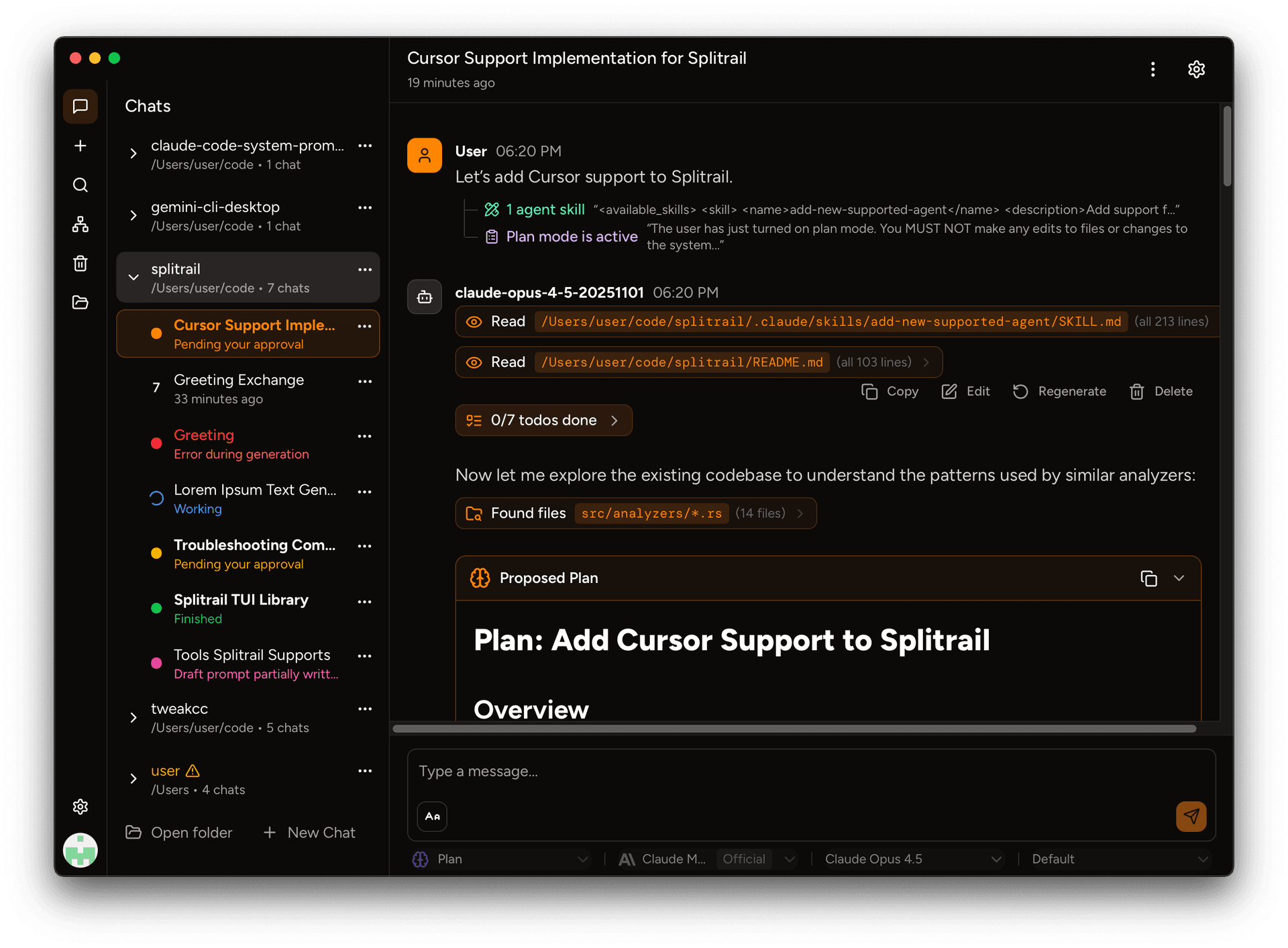Image resolution: width=1288 pixels, height=948 pixels.
Task: Click Copy under the assistant message
Action: [890, 392]
